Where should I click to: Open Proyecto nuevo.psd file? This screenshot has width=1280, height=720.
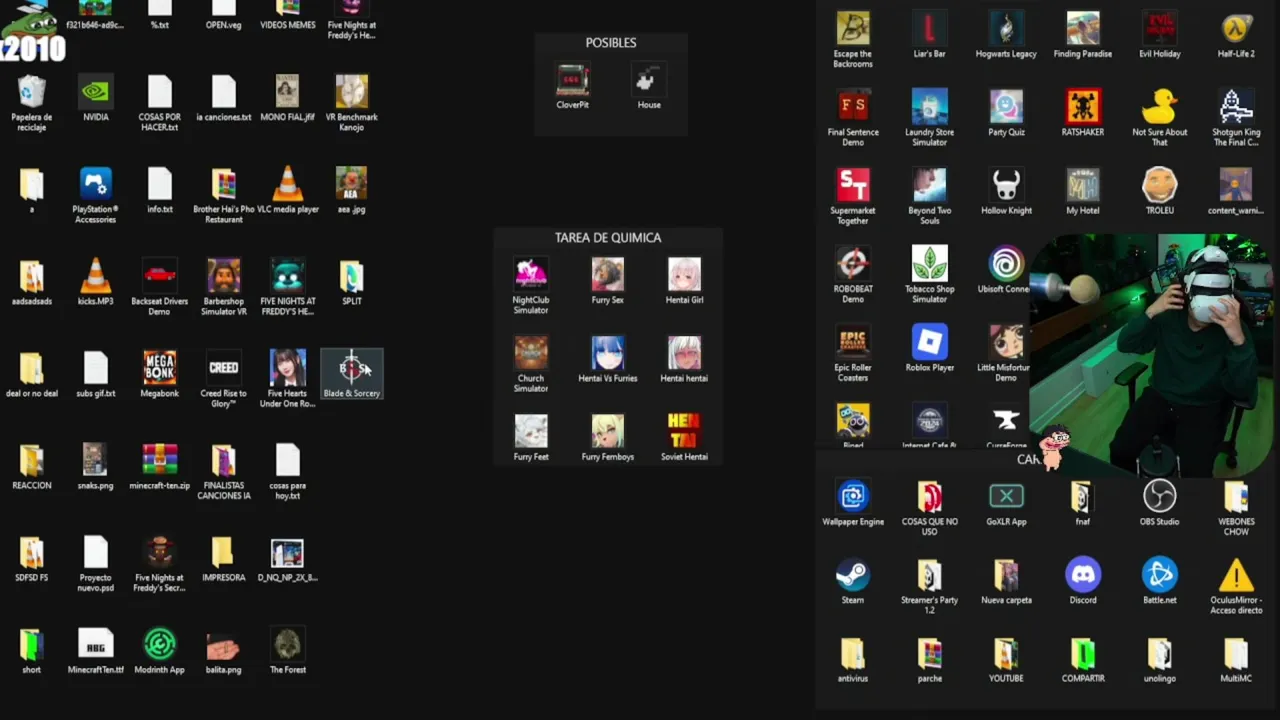[x=96, y=552]
